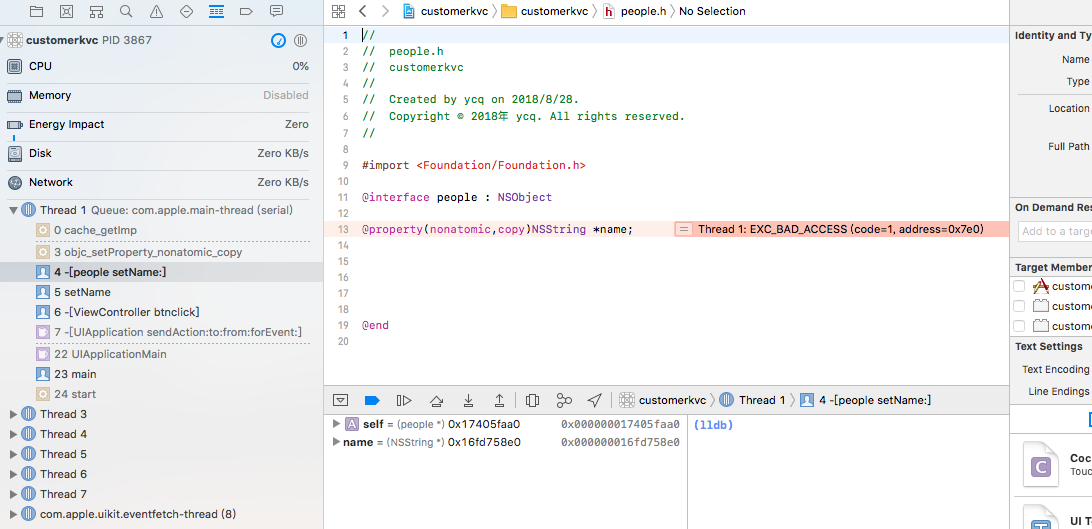Image resolution: width=1092 pixels, height=529 pixels.
Task: Click the Continue program execution button
Action: [404, 400]
